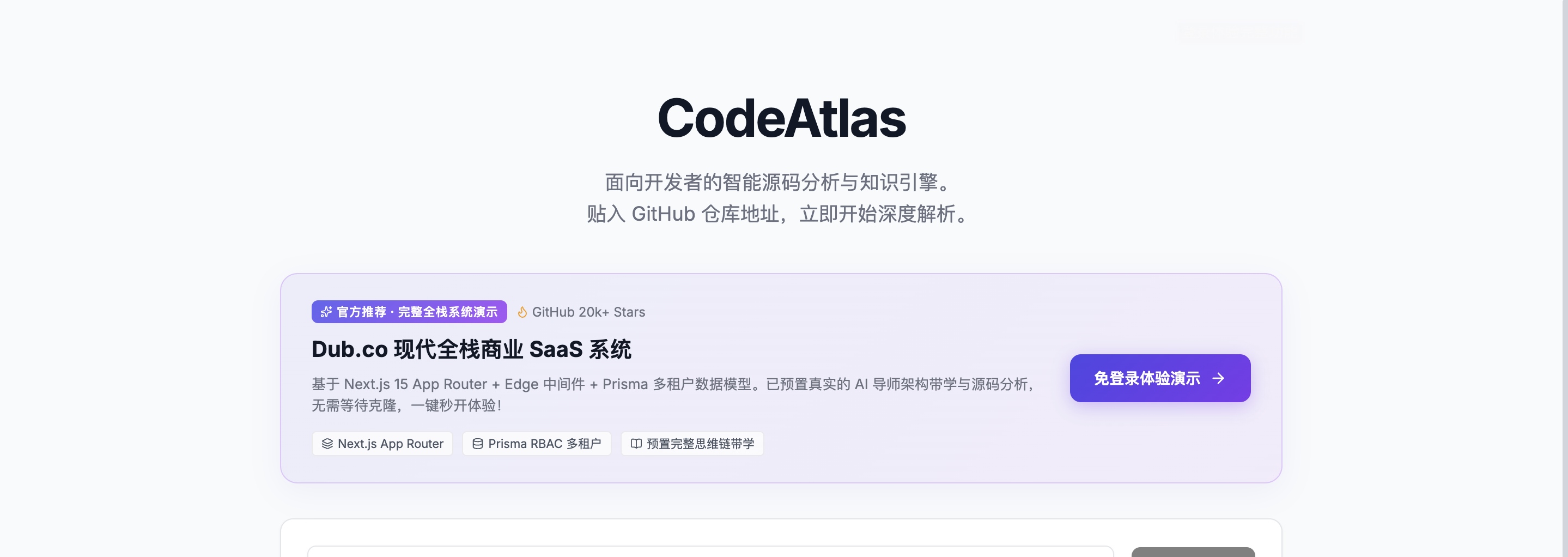Click the layers icon in Next.js App Router tag
This screenshot has height=557, width=1568.
327,444
